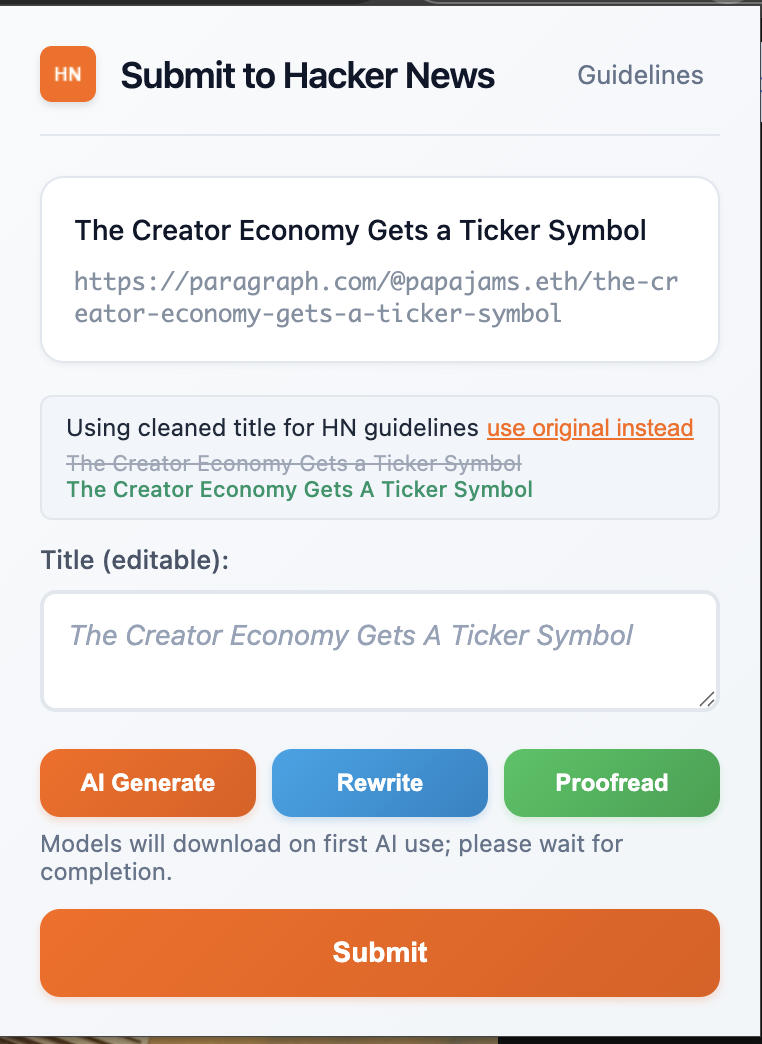Viewport: 762px width, 1044px height.
Task: Focus the editable title text area
Action: click(x=380, y=660)
